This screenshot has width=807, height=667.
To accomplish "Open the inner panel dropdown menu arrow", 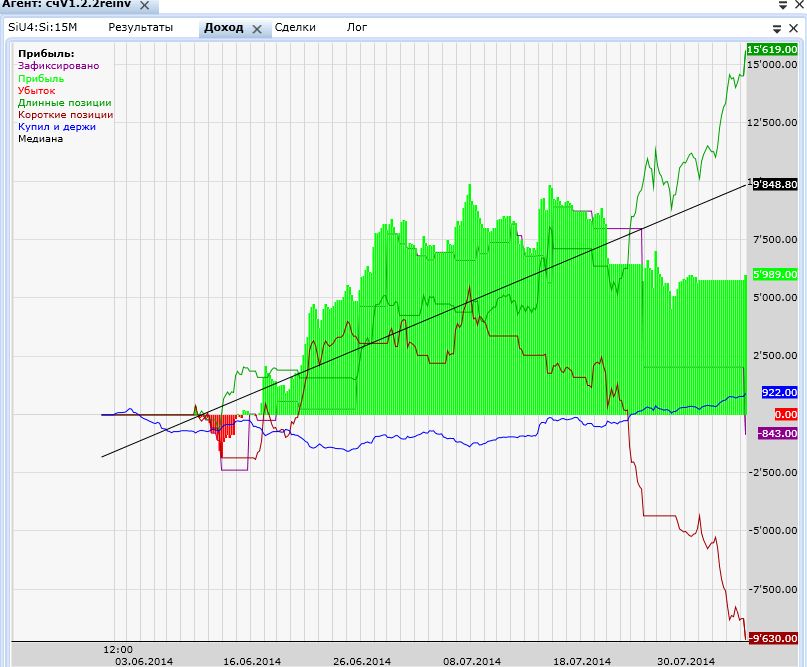I will [777, 29].
